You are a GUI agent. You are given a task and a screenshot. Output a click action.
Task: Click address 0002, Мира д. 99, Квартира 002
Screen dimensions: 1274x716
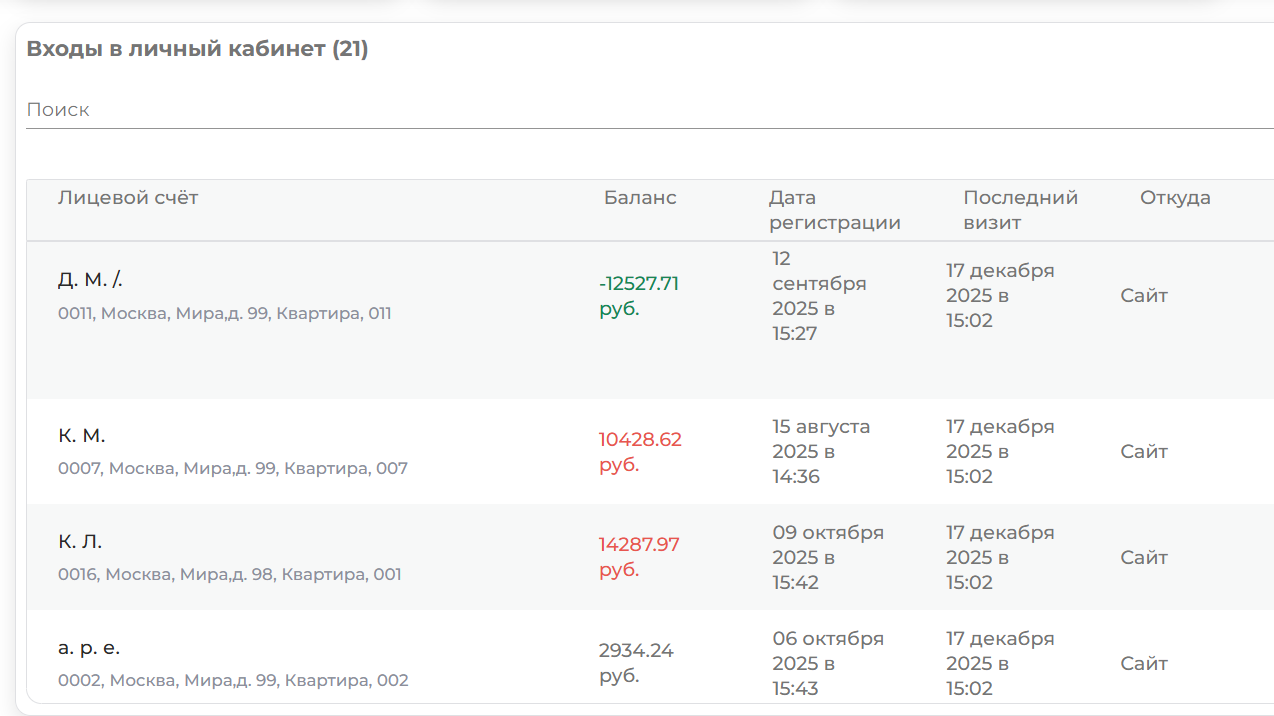click(233, 681)
